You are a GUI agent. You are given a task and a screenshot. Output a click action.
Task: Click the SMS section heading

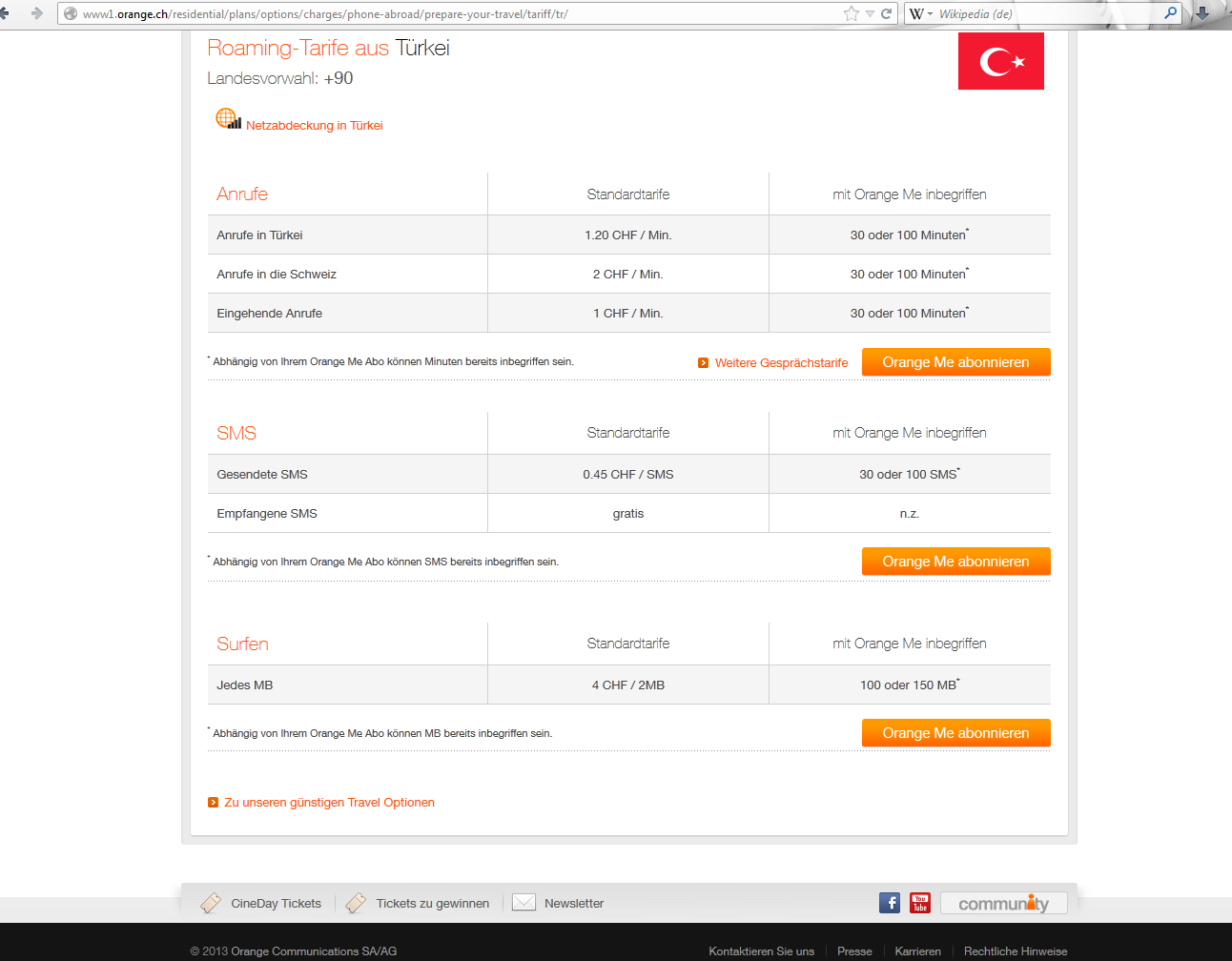[x=236, y=433]
